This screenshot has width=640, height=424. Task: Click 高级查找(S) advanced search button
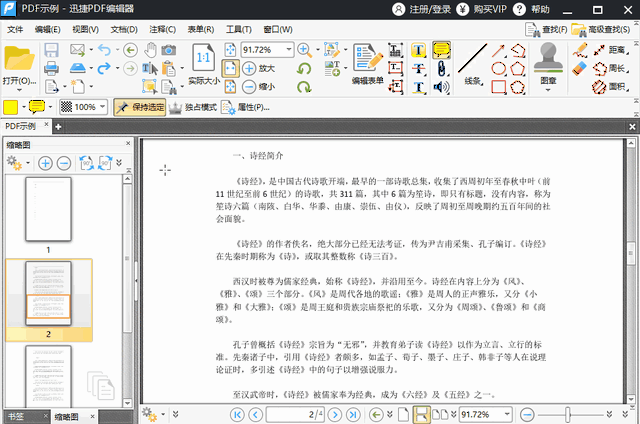pos(601,29)
